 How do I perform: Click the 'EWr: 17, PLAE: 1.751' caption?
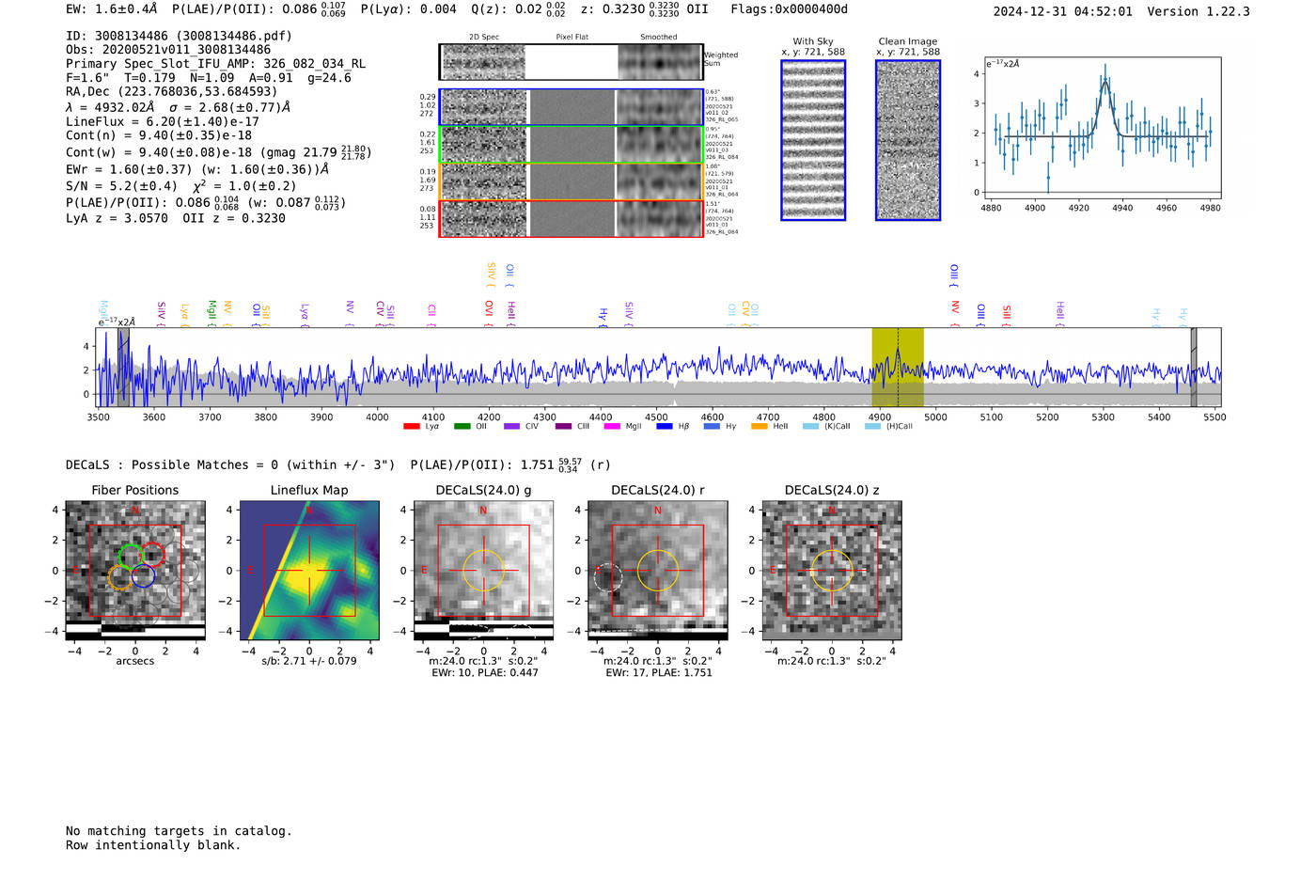[x=659, y=673]
